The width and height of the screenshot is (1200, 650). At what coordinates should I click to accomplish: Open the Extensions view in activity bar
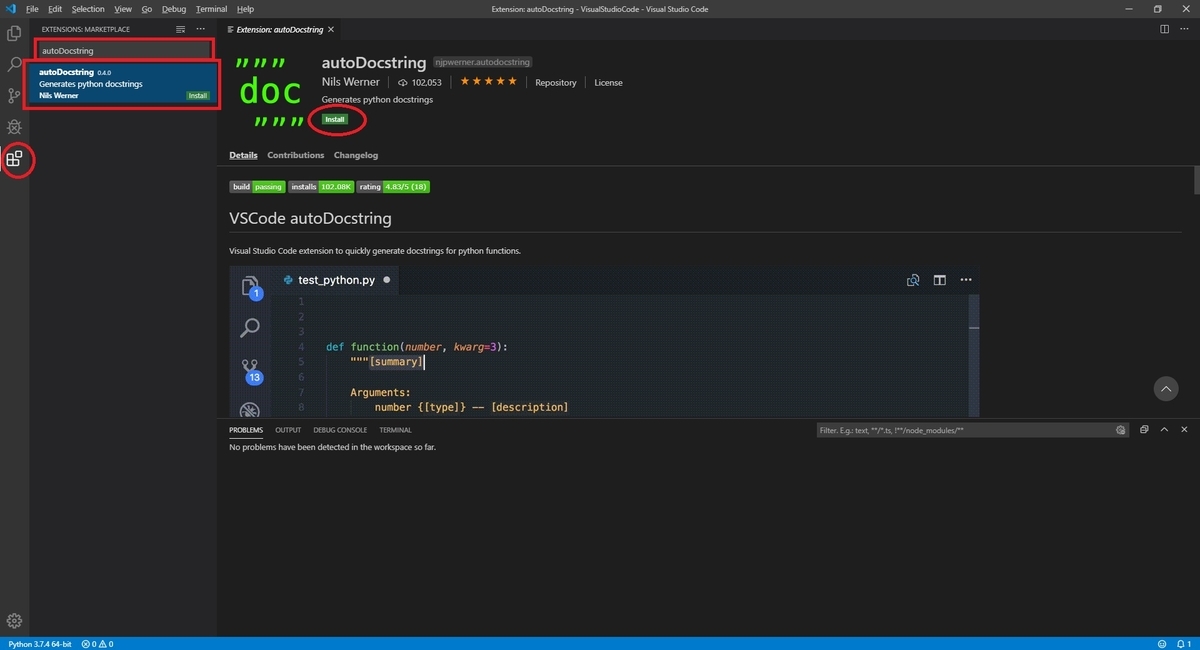tap(14, 158)
